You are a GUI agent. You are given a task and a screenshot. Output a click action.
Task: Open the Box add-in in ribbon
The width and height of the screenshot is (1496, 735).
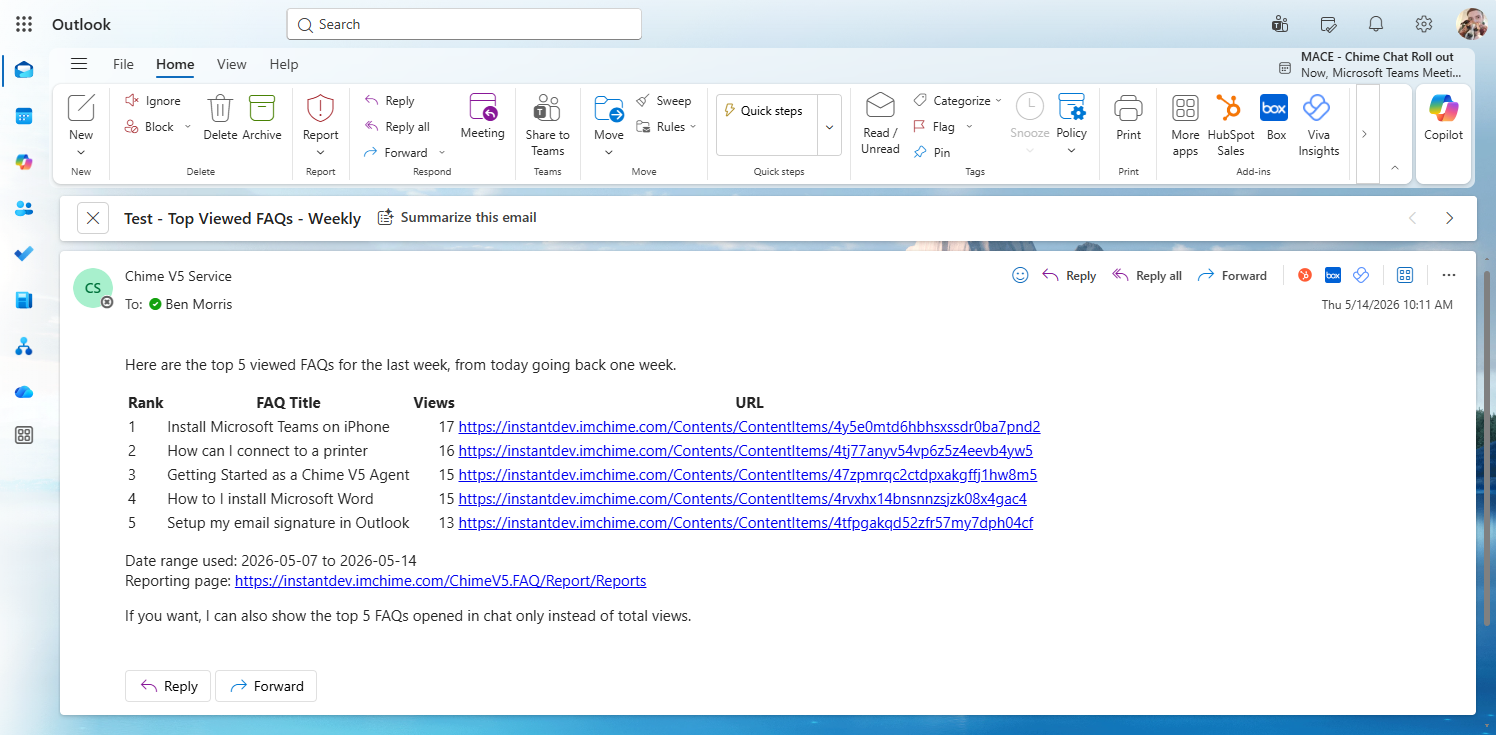[x=1275, y=118]
